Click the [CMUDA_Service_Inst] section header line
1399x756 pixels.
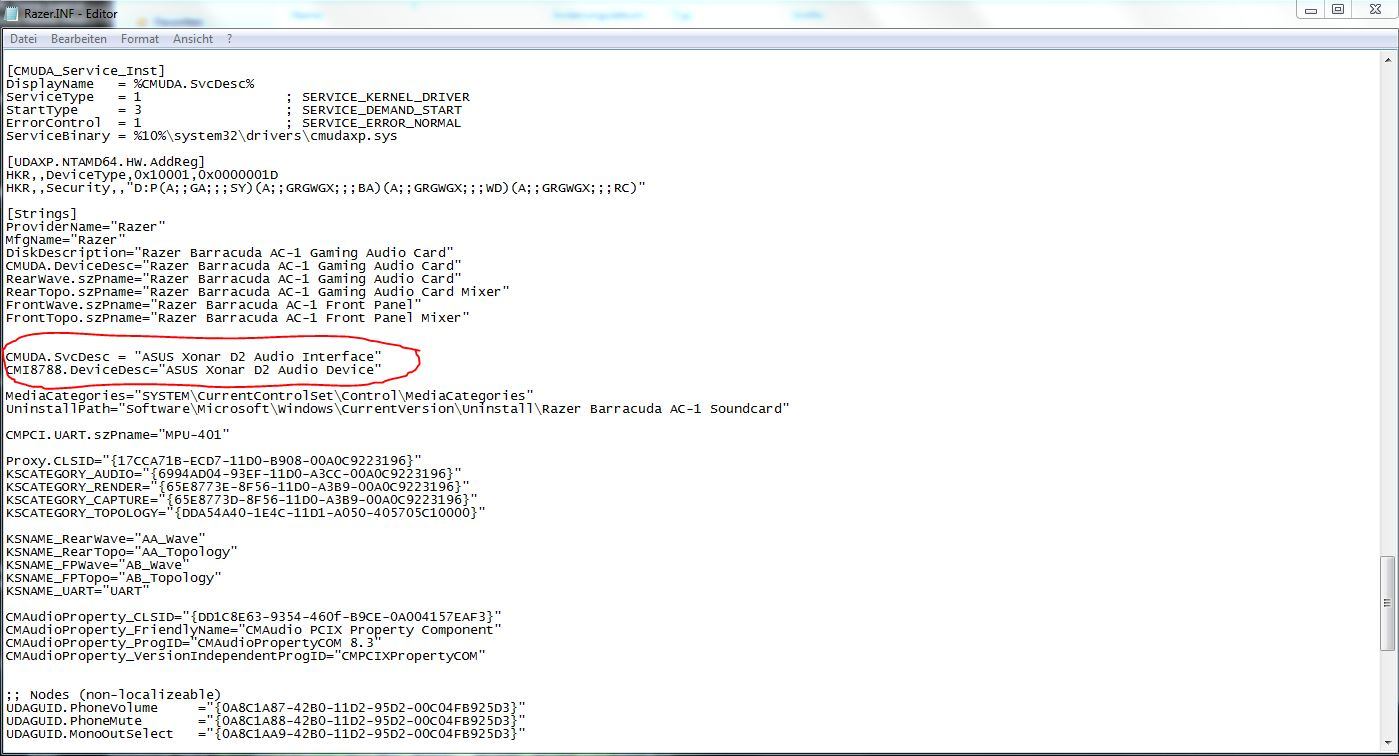[x=85, y=71]
